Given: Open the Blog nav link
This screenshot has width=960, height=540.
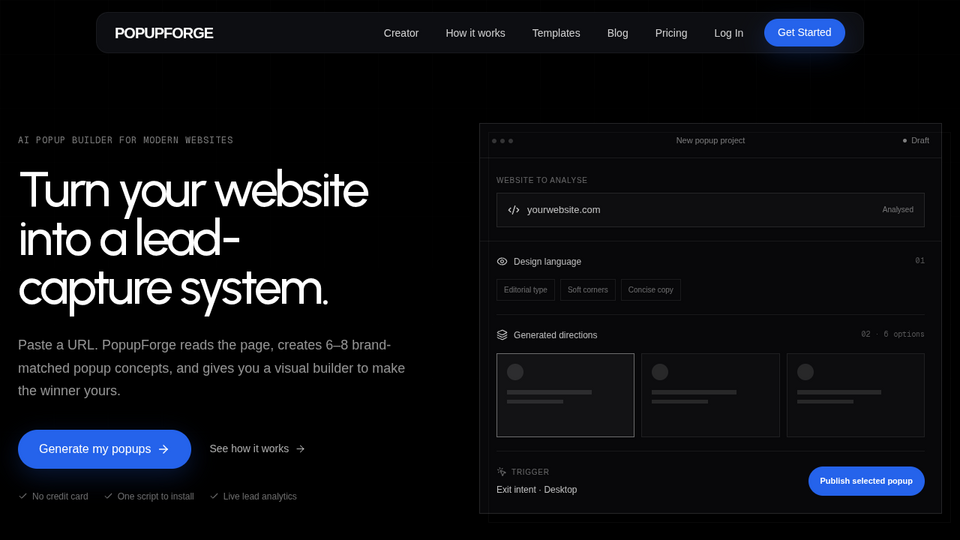Looking at the screenshot, I should tap(617, 33).
